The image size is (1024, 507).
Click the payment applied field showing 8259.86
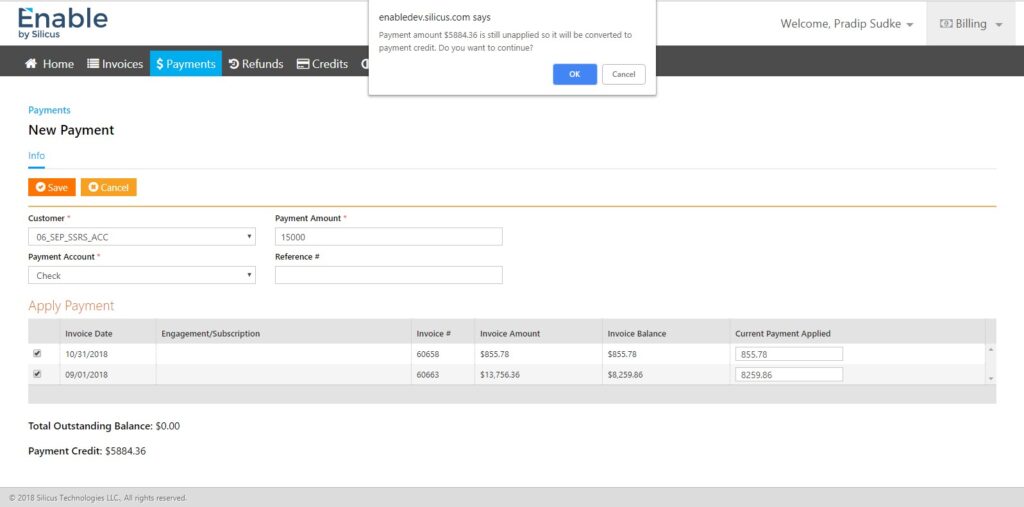[789, 375]
